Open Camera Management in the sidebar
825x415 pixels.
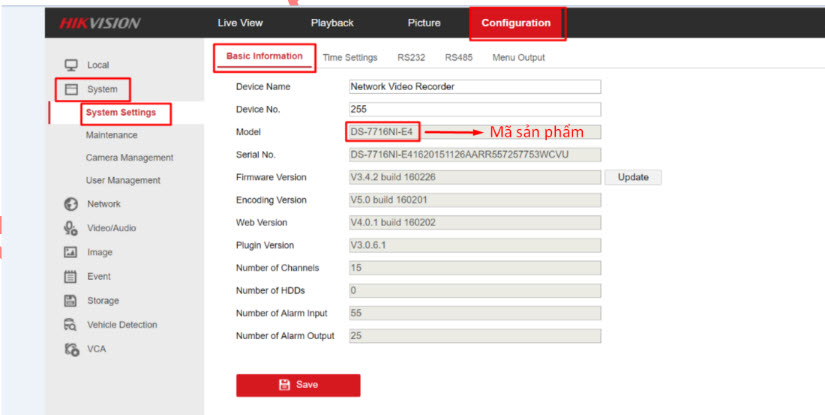(129, 158)
